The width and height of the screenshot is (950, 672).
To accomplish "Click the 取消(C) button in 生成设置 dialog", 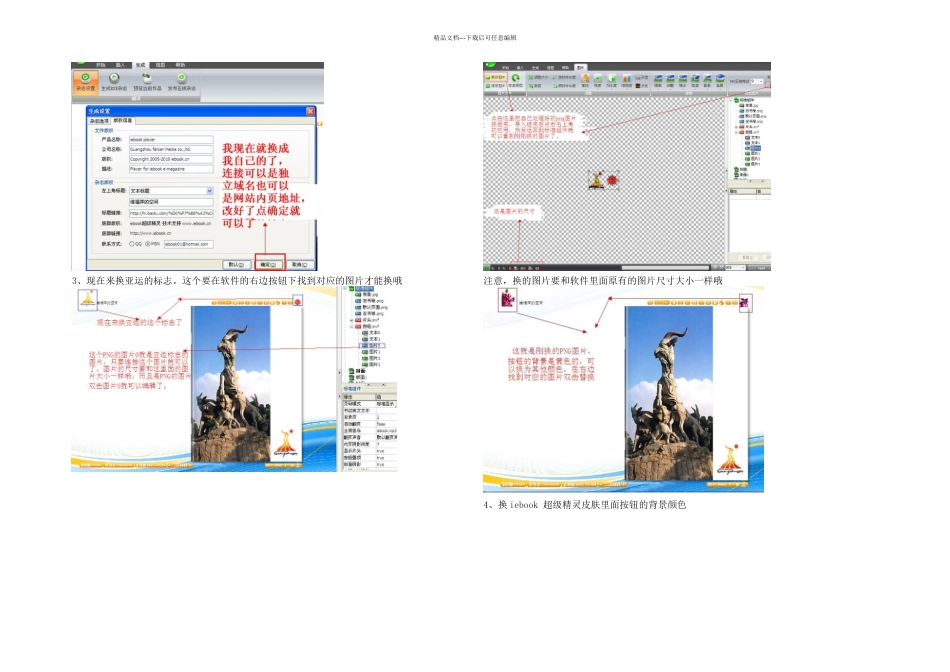I will click(300, 265).
